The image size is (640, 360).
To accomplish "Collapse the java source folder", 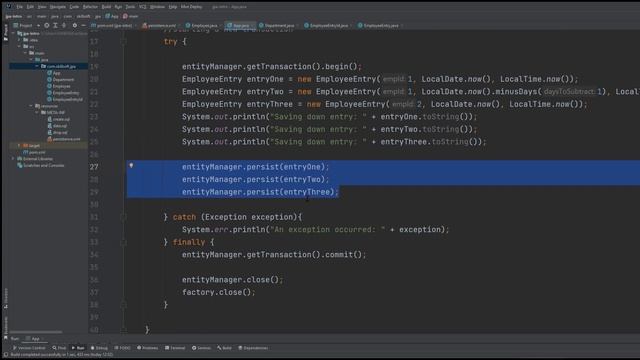I will pos(31,60).
